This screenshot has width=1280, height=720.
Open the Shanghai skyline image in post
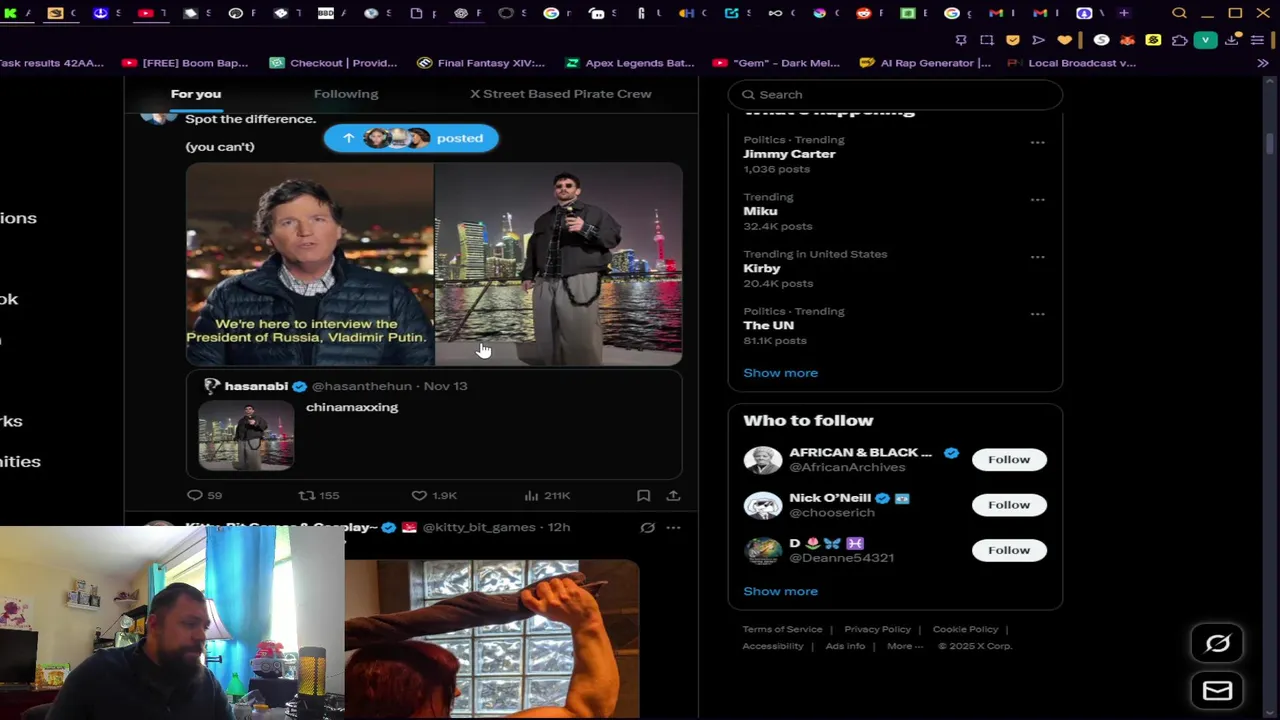(x=559, y=264)
